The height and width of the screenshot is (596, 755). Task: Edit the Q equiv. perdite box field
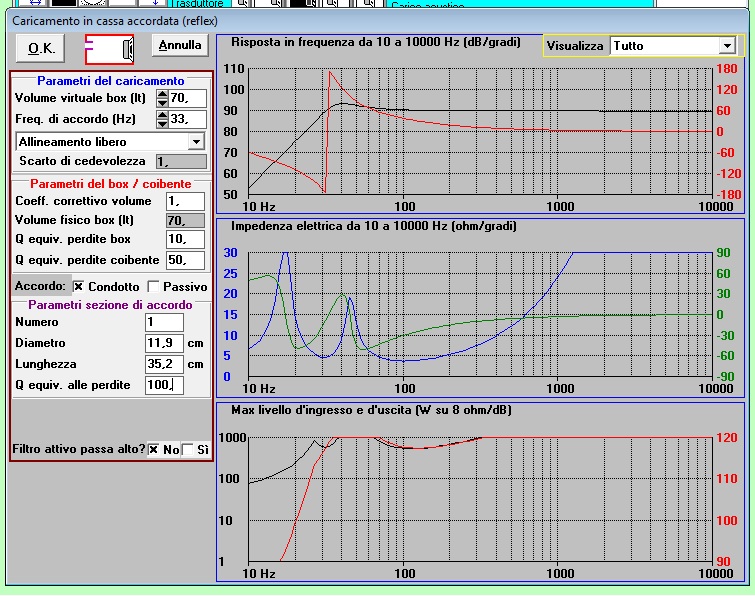pos(185,239)
